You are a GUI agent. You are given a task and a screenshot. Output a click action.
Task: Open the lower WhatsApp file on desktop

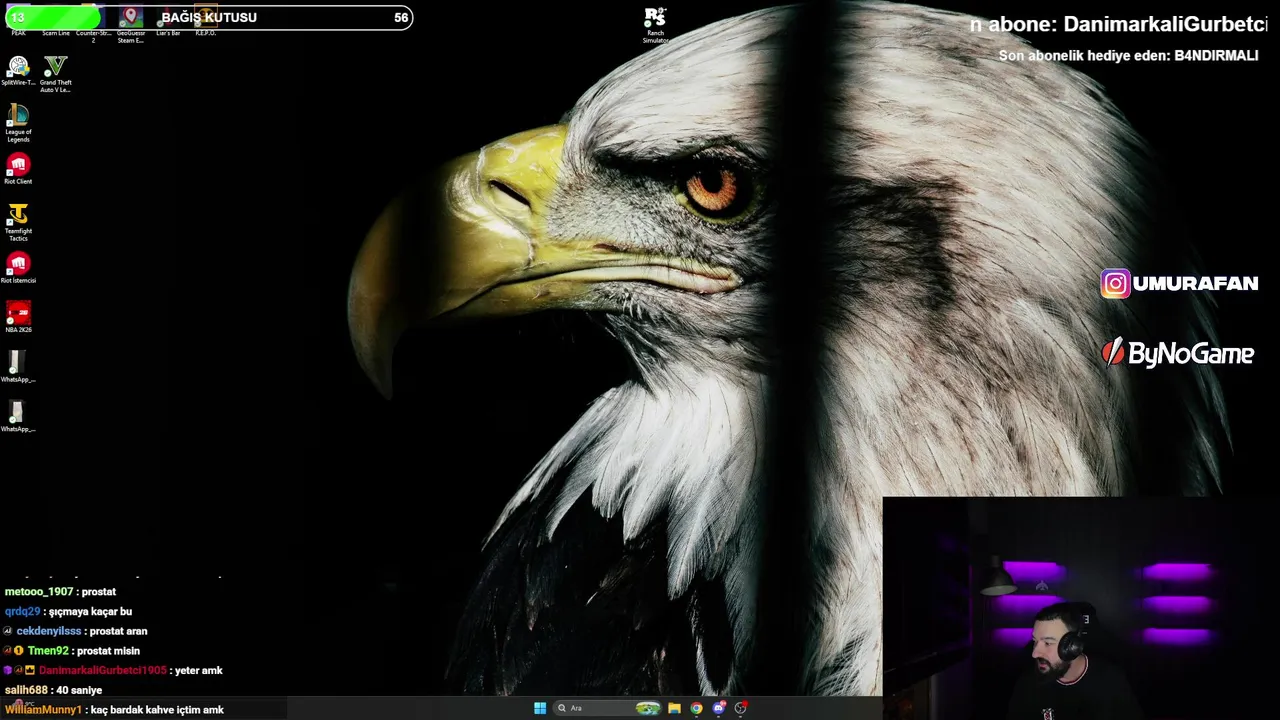tap(18, 416)
